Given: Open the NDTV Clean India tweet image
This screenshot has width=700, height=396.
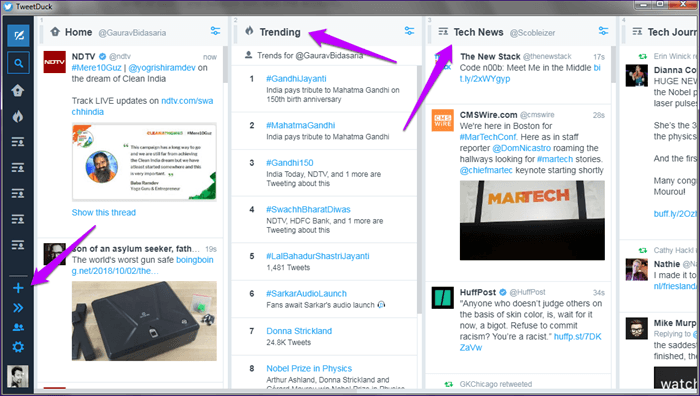Looking at the screenshot, I should (x=144, y=162).
